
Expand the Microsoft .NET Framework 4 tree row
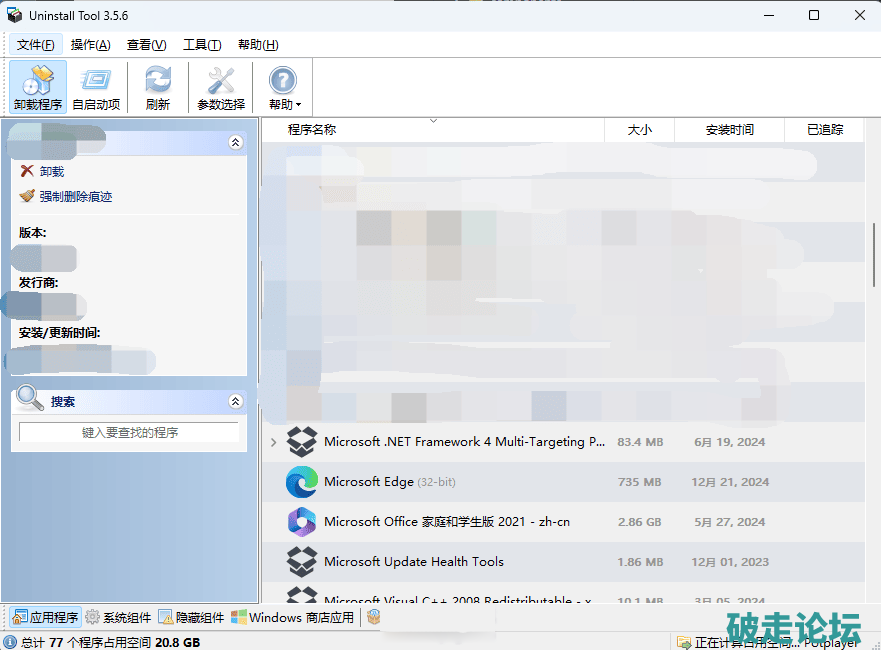tap(273, 442)
